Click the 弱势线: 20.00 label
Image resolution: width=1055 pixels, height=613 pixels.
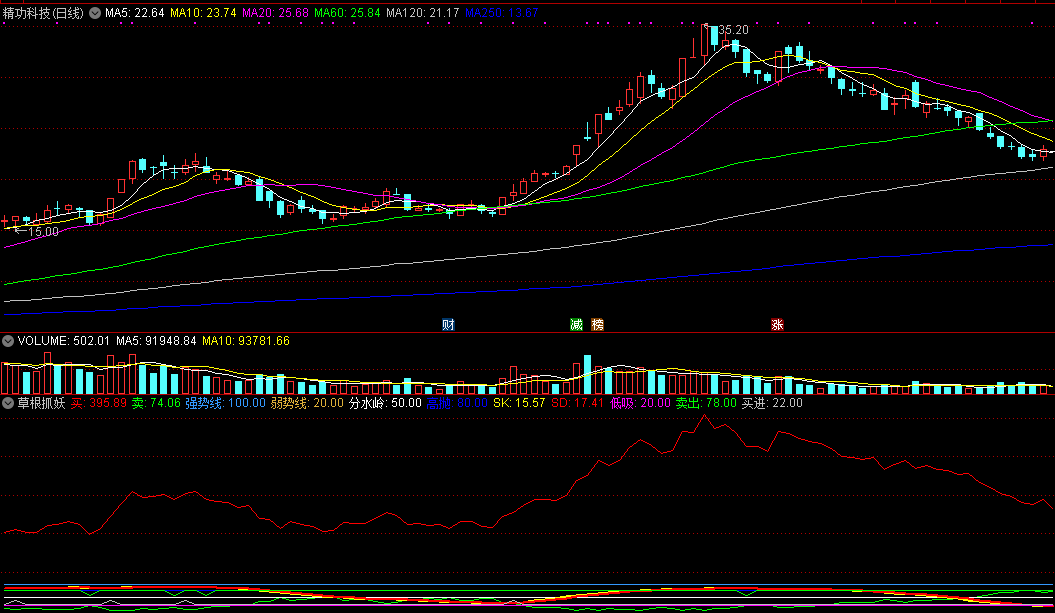coord(307,403)
